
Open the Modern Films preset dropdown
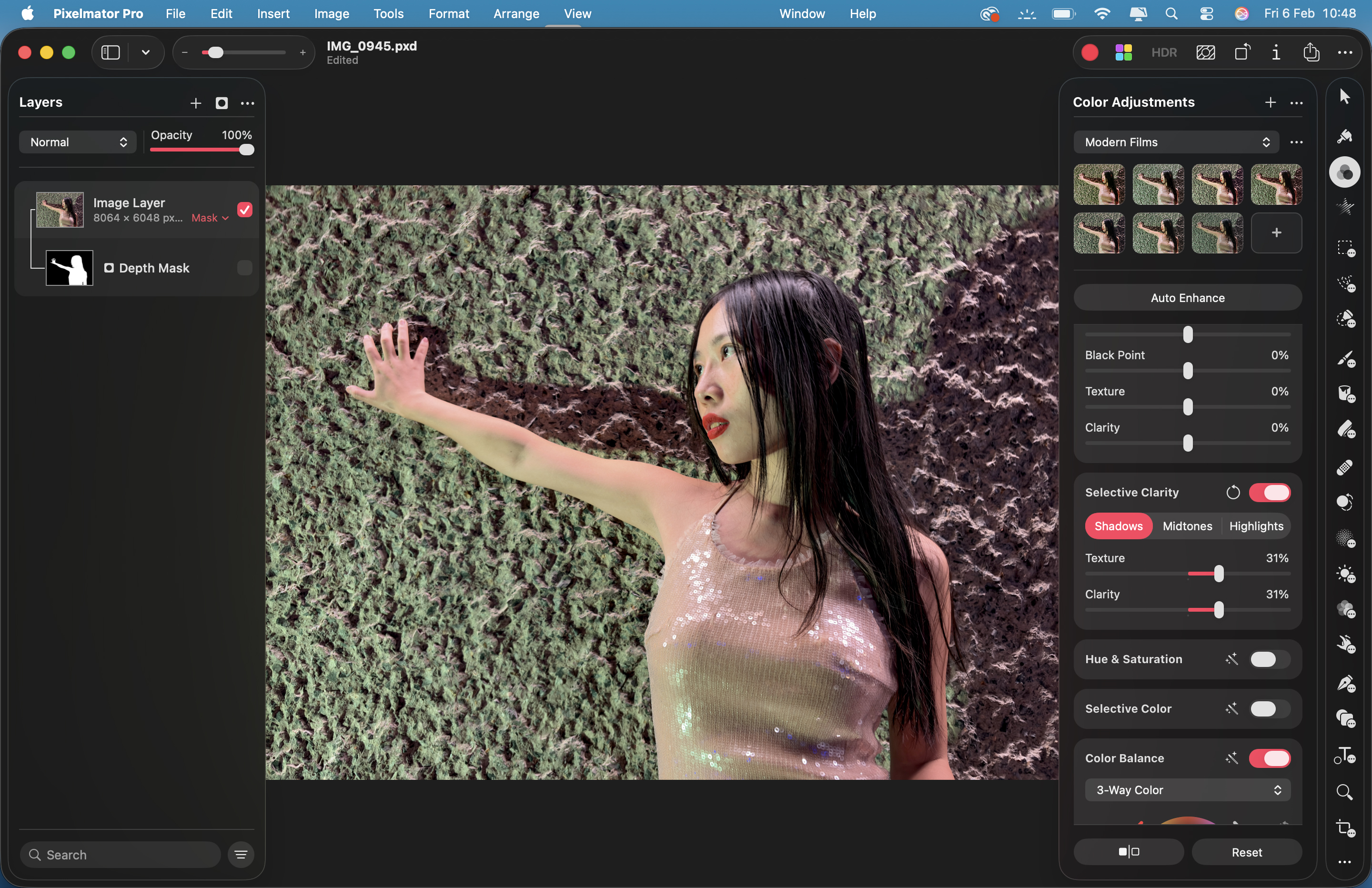tap(1176, 142)
